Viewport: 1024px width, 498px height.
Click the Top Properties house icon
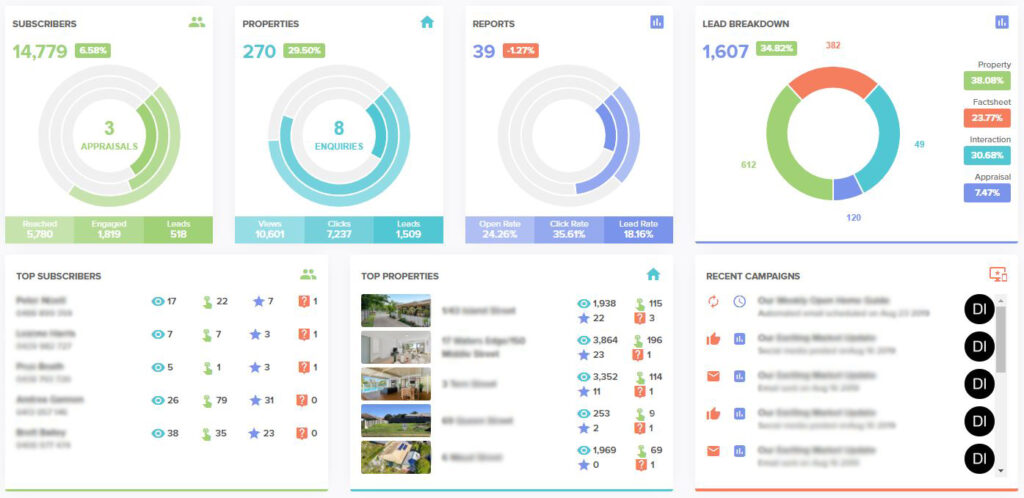click(x=653, y=275)
